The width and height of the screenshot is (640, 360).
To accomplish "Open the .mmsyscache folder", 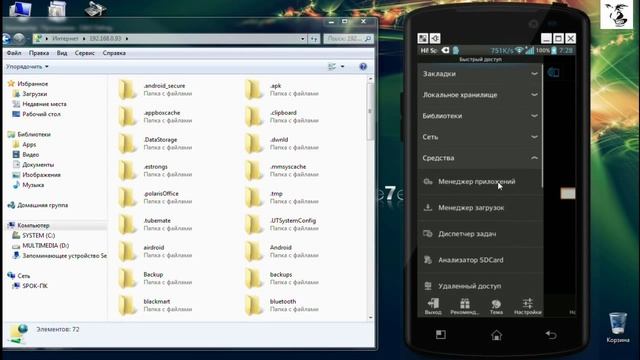I will point(282,170).
